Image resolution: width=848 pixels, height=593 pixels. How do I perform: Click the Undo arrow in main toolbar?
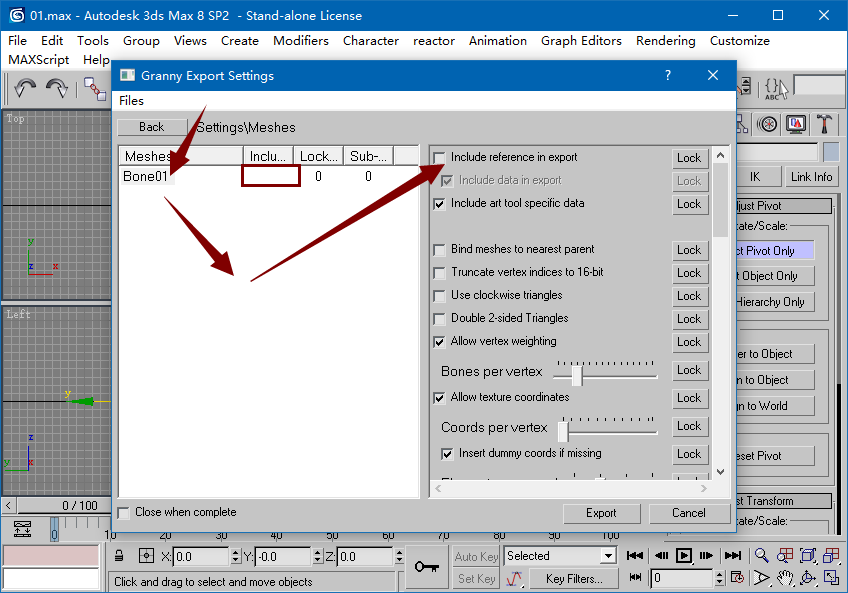click(x=25, y=88)
